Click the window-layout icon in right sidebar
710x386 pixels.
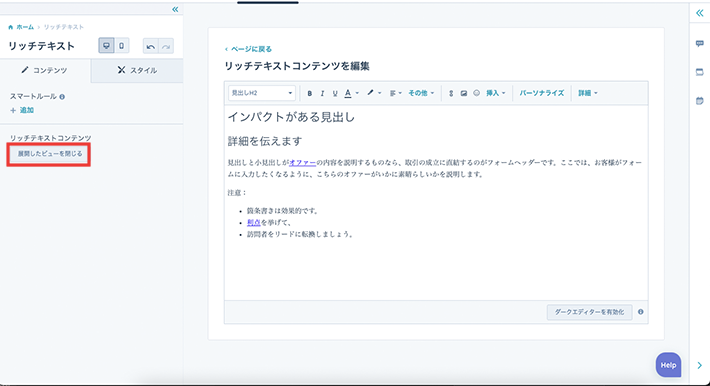click(700, 72)
